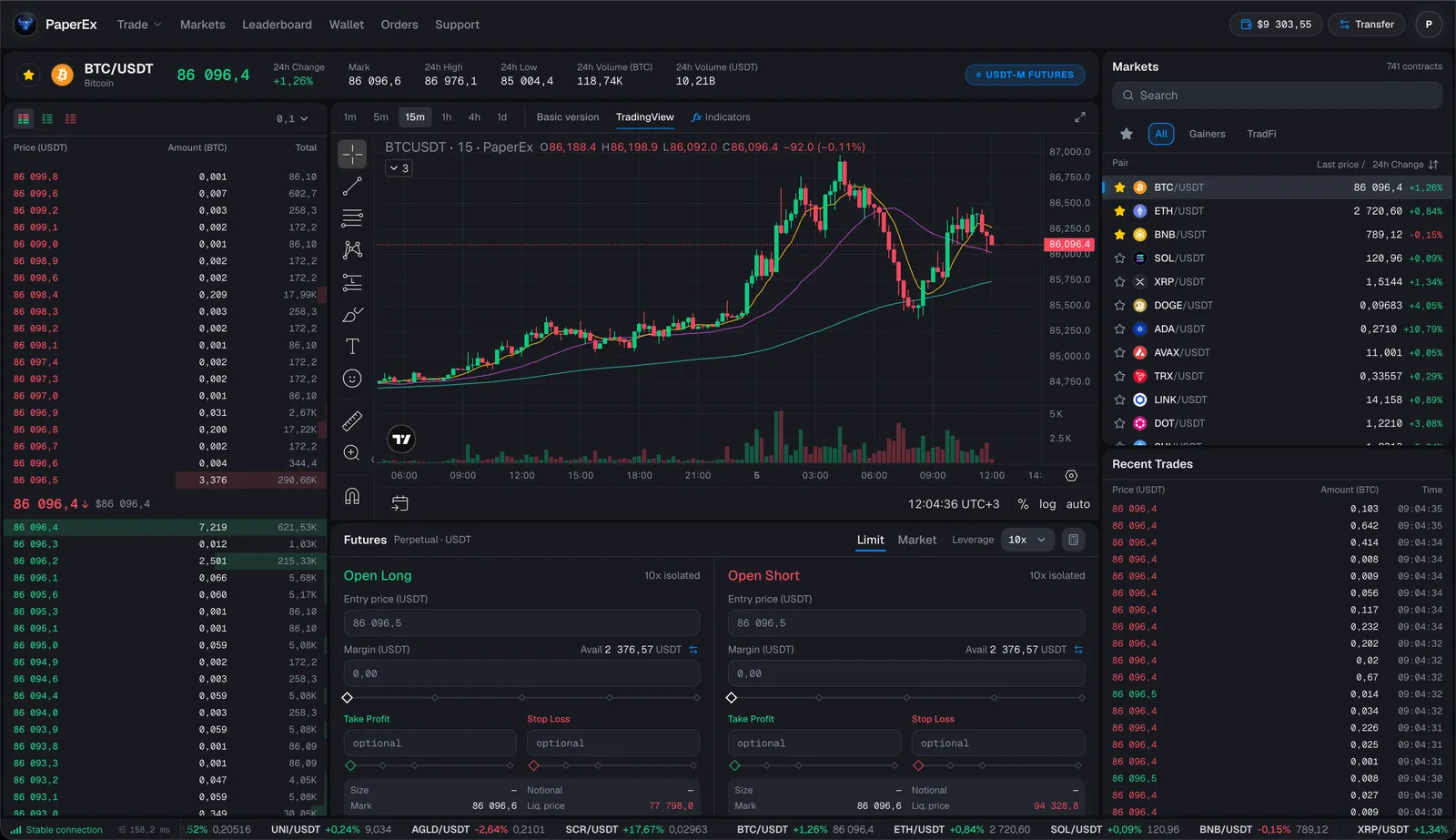Image resolution: width=1456 pixels, height=840 pixels.
Task: Select the crosshair cursor tool
Action: (x=352, y=154)
